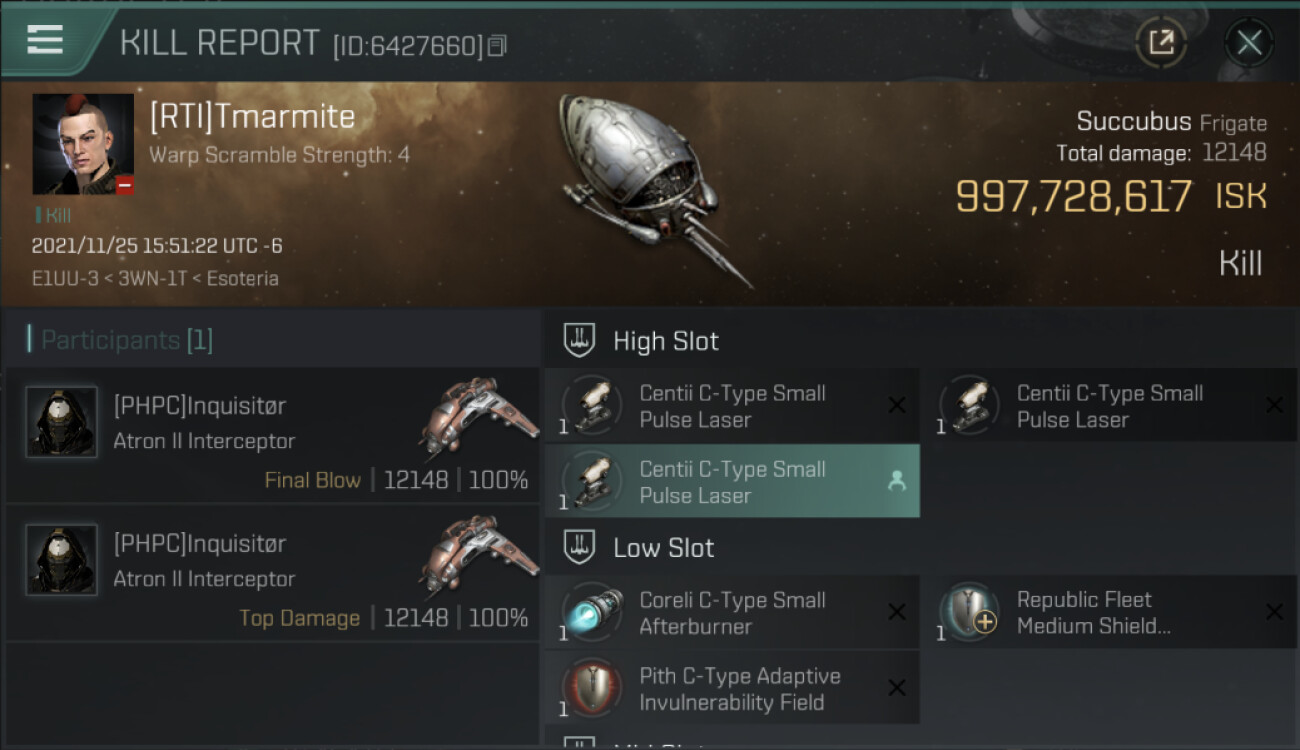Select the Top Damage pilot's portrait
Screen dimensions: 1300x750
pyautogui.click(x=62, y=560)
